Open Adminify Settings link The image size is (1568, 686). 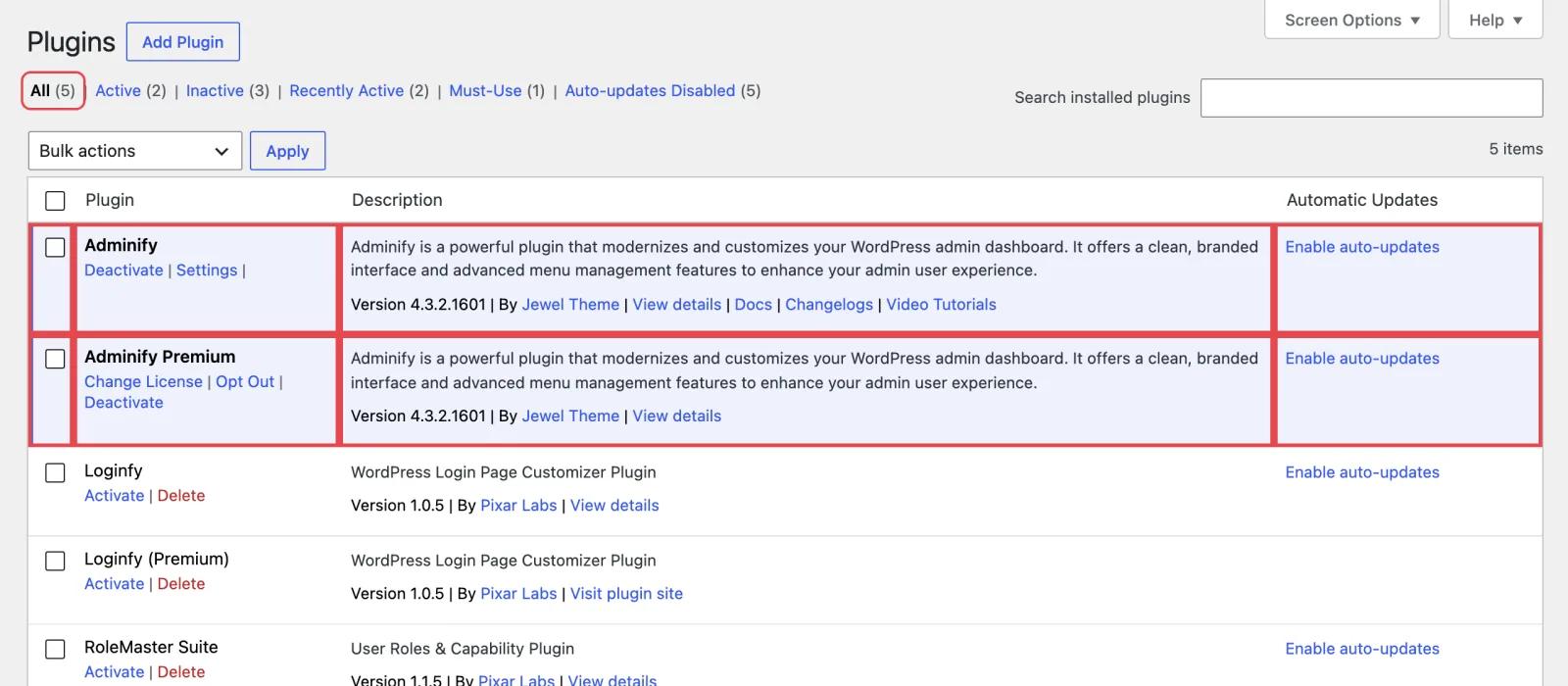pos(207,270)
